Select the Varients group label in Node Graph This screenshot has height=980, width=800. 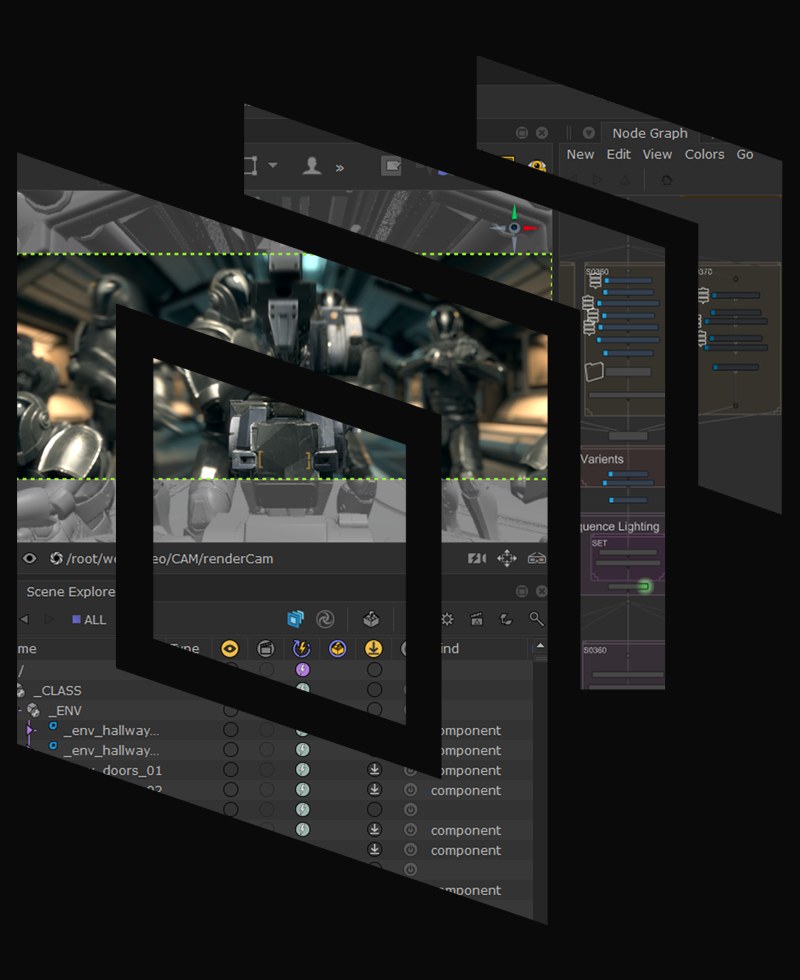pyautogui.click(x=601, y=459)
